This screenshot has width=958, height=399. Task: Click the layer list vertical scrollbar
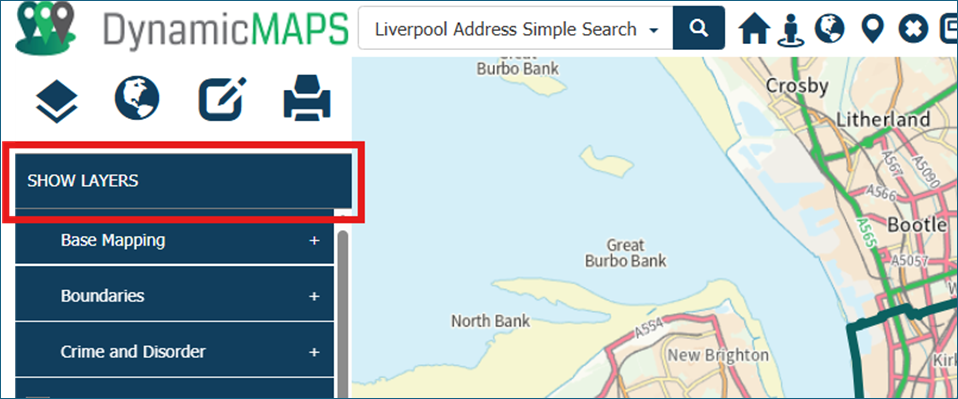point(343,312)
